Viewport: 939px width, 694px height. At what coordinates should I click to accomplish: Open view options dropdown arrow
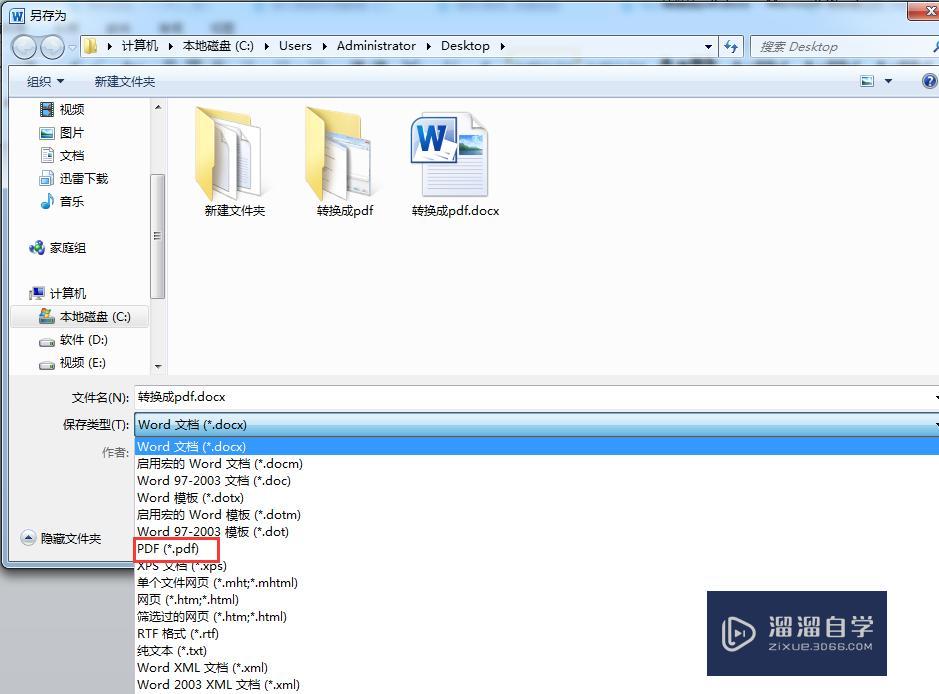[x=889, y=81]
